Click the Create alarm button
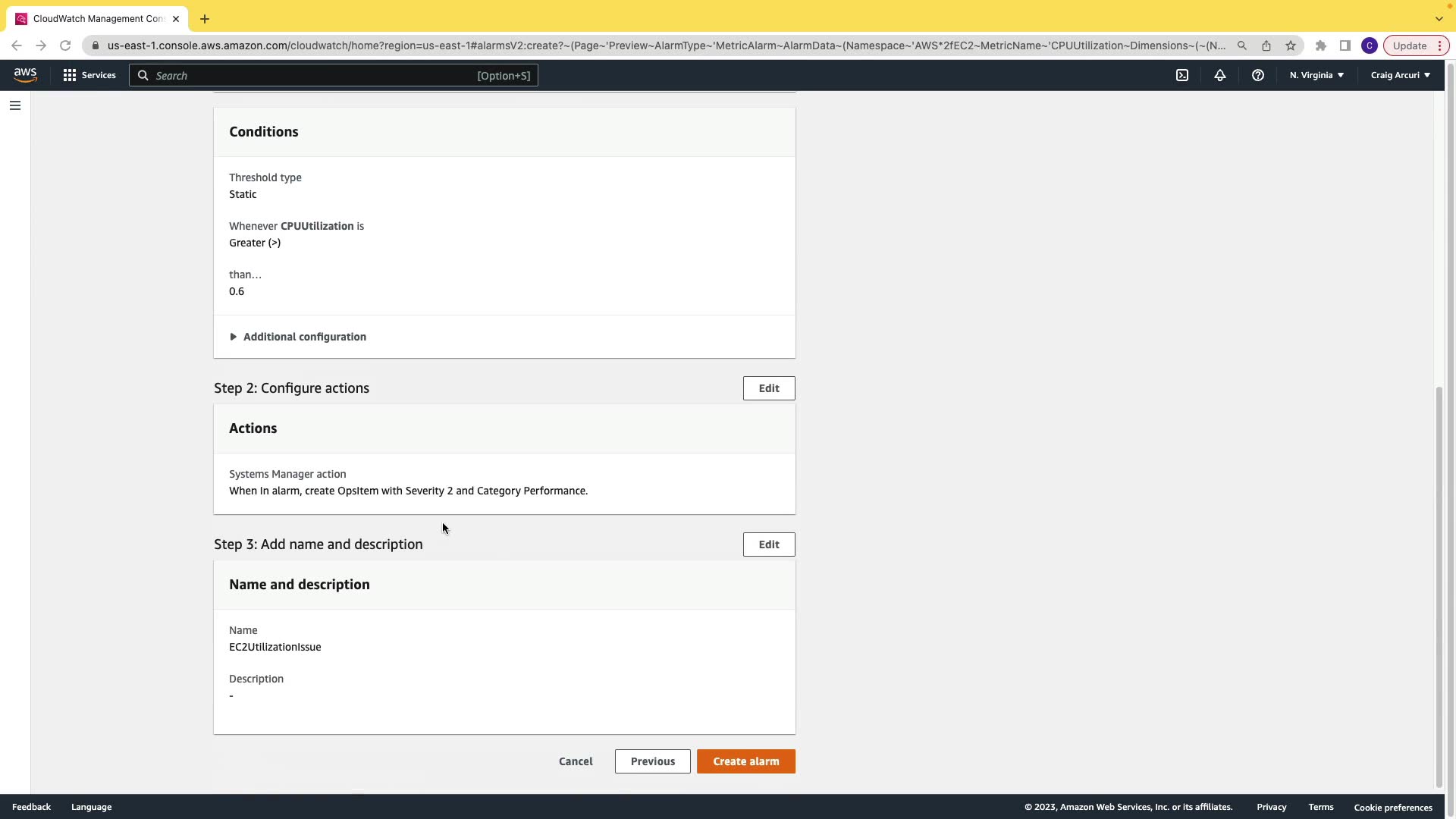Viewport: 1456px width, 819px height. point(745,761)
